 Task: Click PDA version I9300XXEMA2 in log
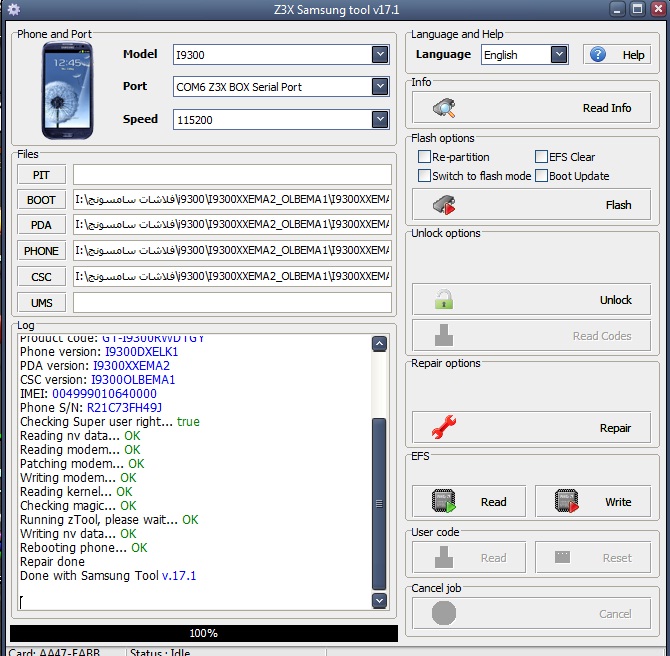tap(131, 366)
